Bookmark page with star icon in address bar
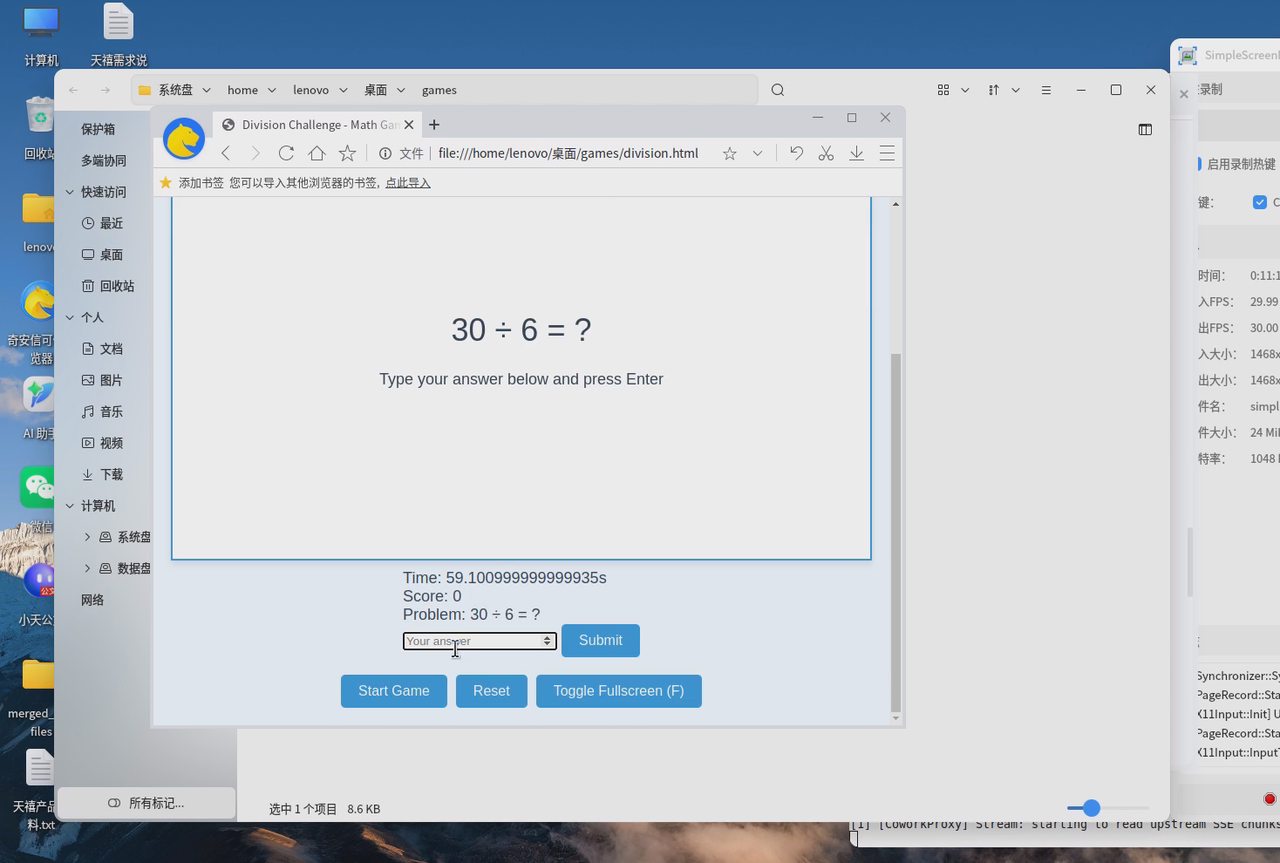 tap(730, 153)
